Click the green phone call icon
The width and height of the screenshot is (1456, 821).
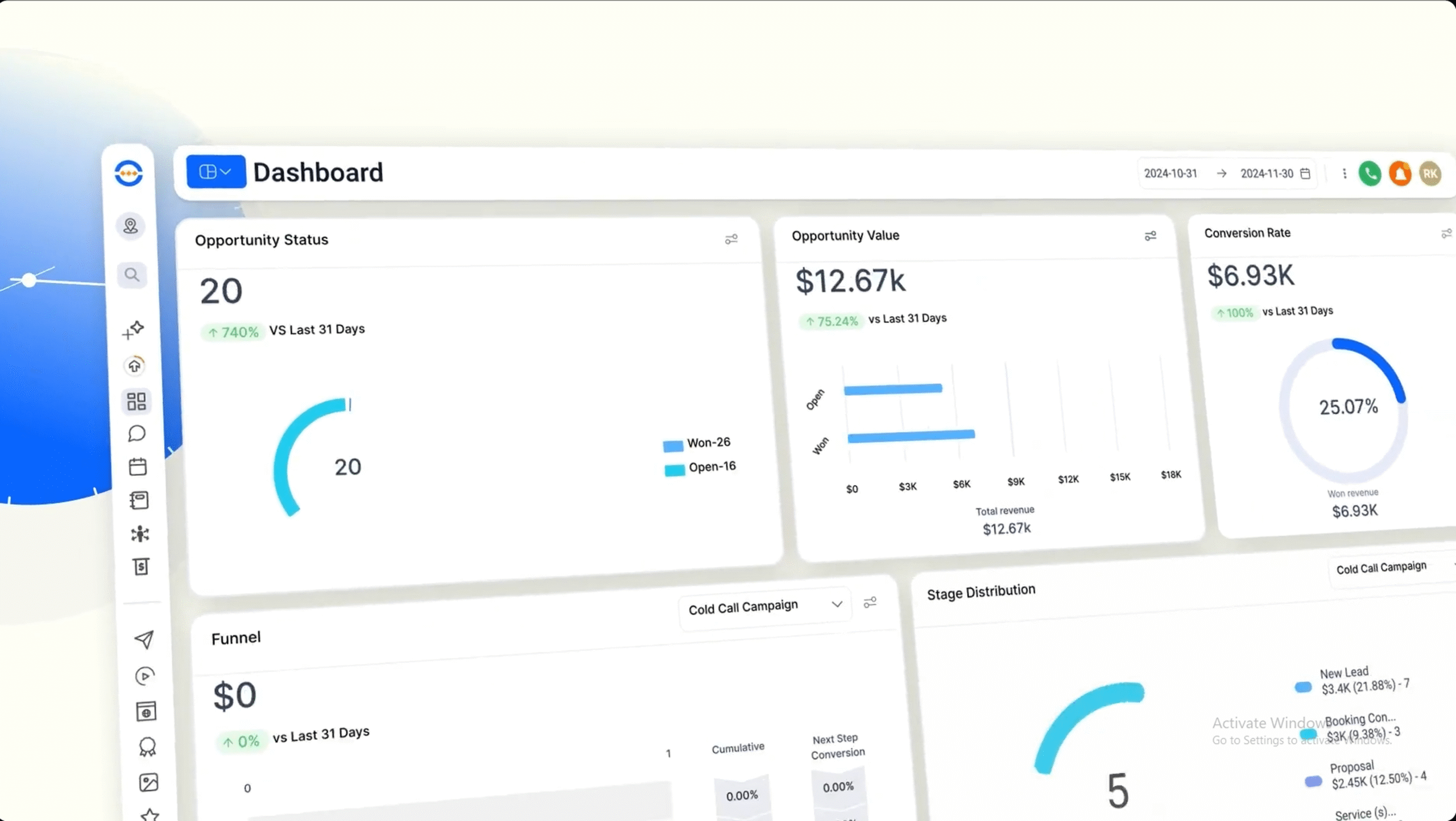[1370, 173]
